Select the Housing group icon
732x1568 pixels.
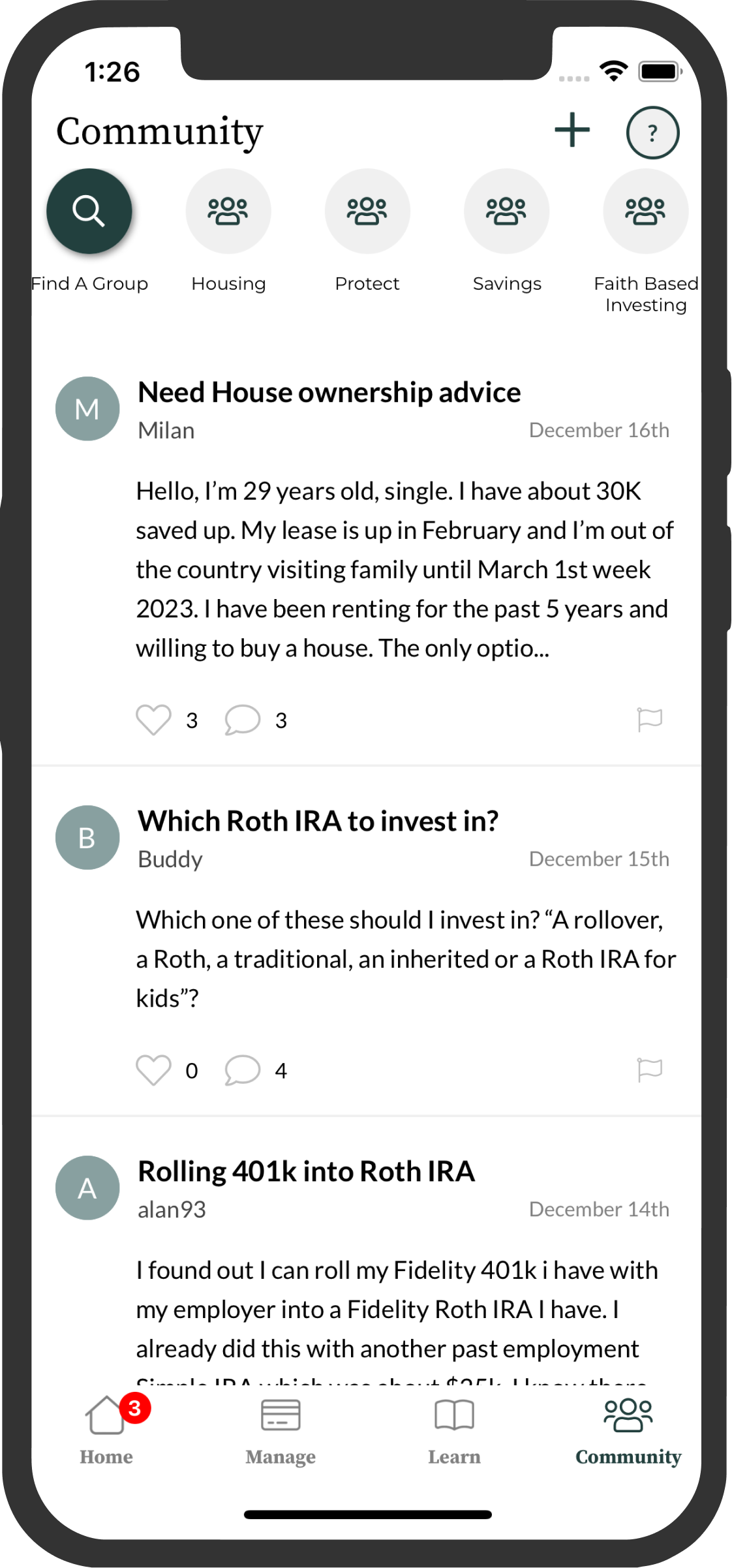click(228, 211)
